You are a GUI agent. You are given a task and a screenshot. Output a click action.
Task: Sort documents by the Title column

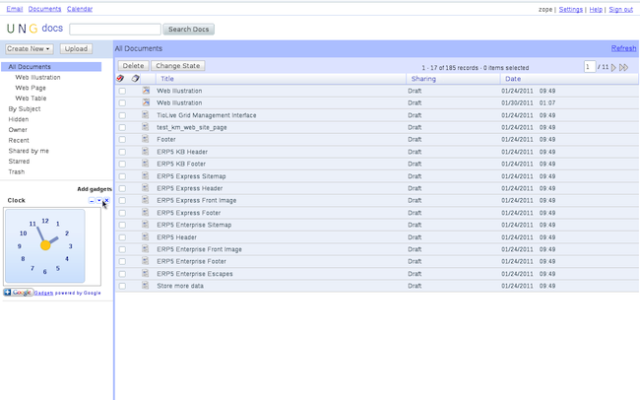(167, 79)
